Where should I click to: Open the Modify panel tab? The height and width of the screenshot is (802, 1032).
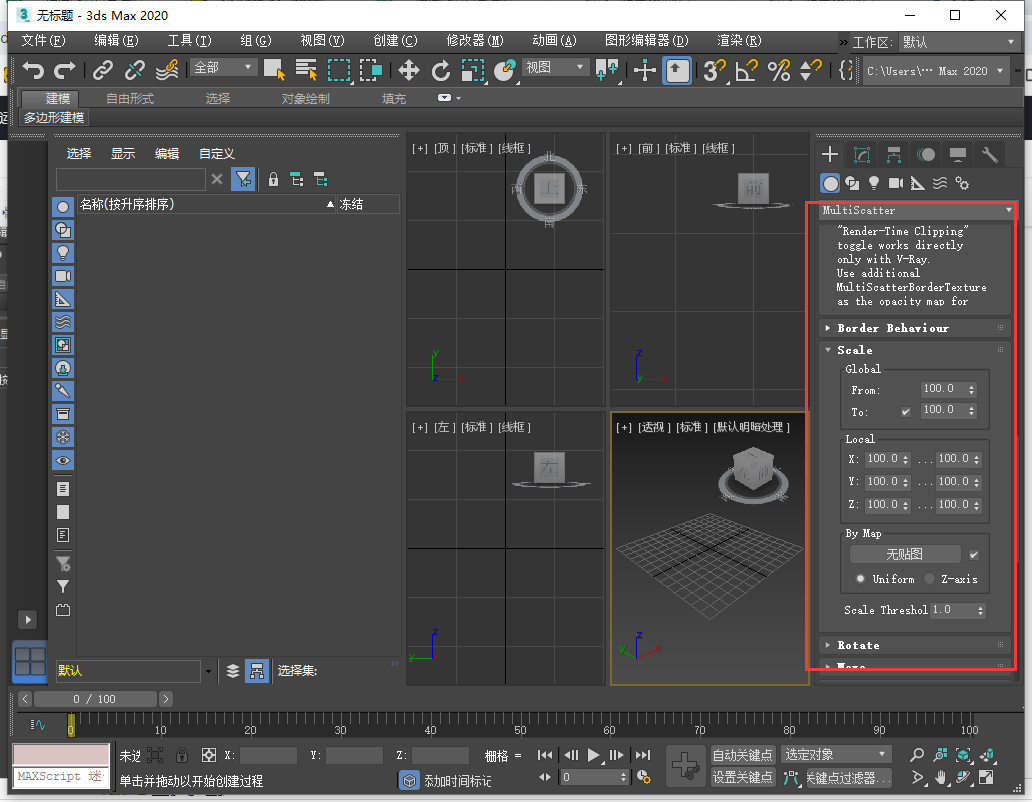(x=862, y=155)
